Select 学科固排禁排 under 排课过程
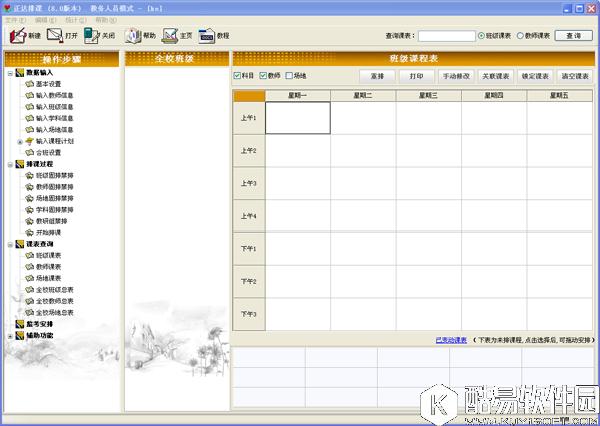The width and height of the screenshot is (600, 426). point(54,210)
